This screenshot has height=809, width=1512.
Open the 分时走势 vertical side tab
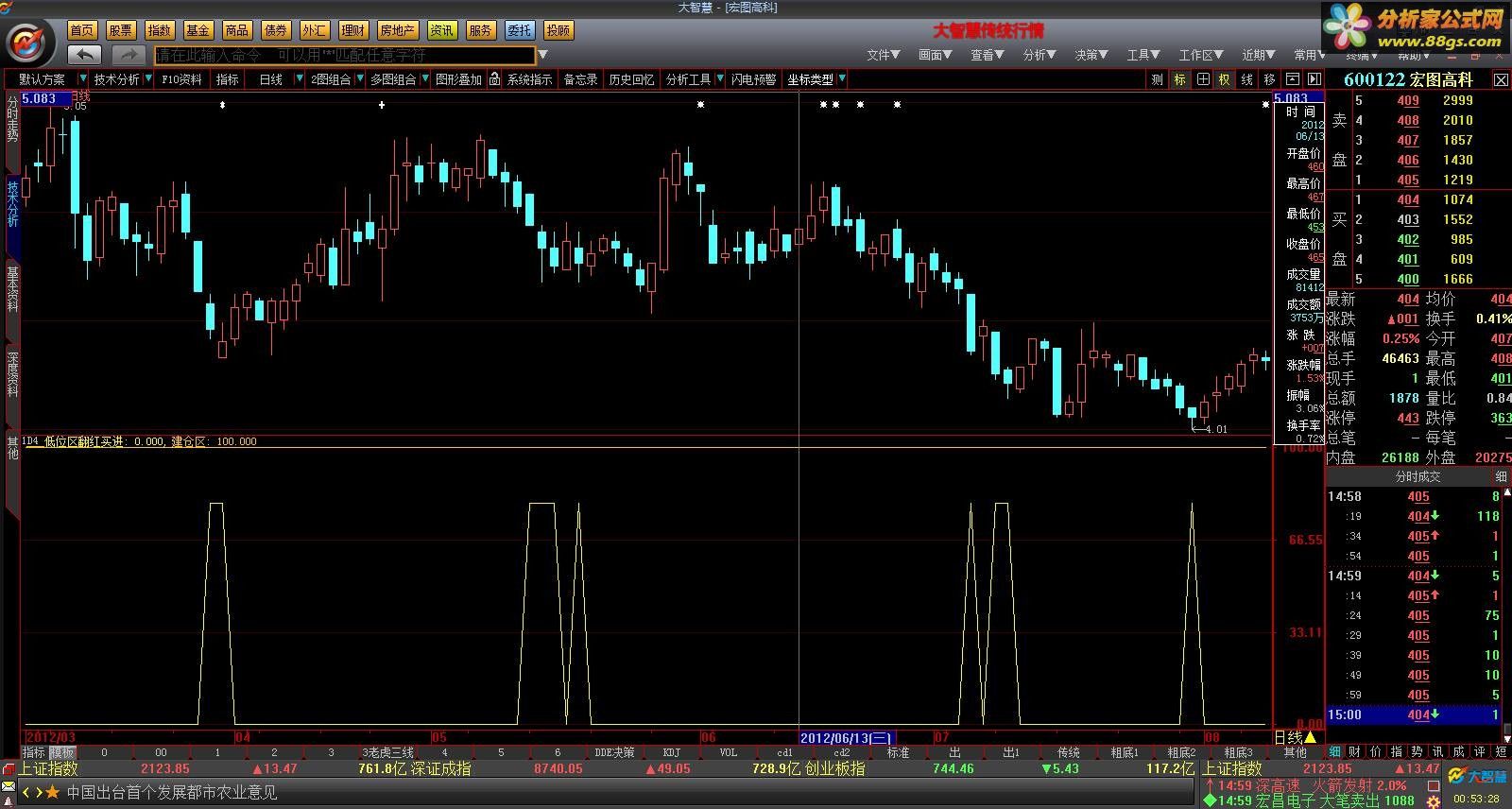pos(12,119)
